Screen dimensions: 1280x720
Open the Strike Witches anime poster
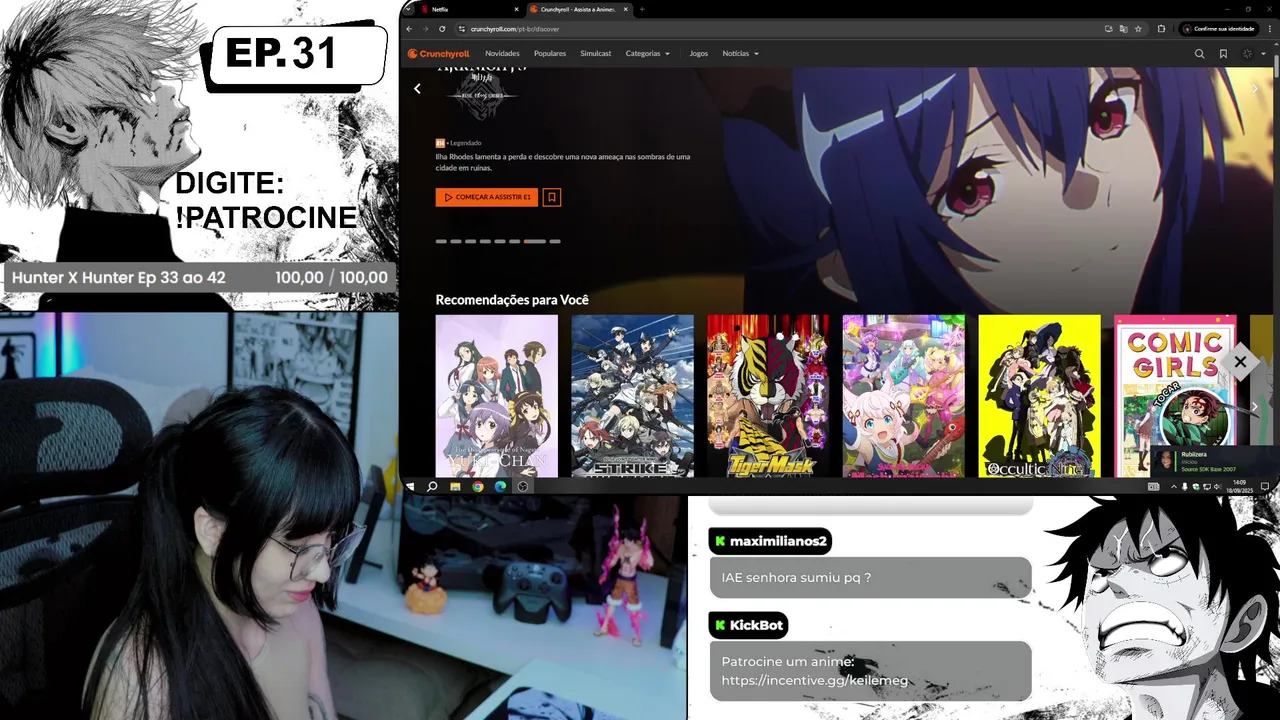click(632, 396)
